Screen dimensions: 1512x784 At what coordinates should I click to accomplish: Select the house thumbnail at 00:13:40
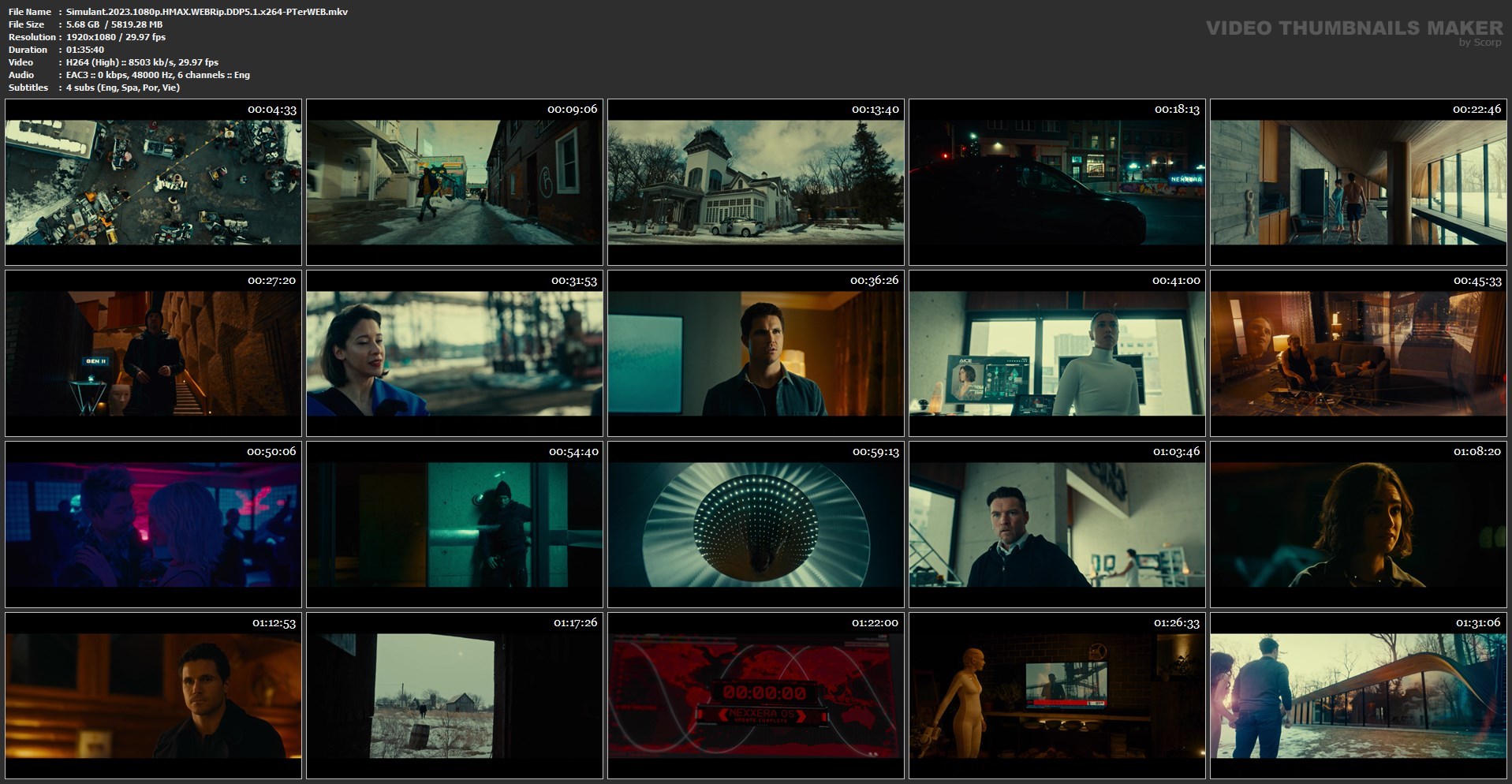pos(756,182)
